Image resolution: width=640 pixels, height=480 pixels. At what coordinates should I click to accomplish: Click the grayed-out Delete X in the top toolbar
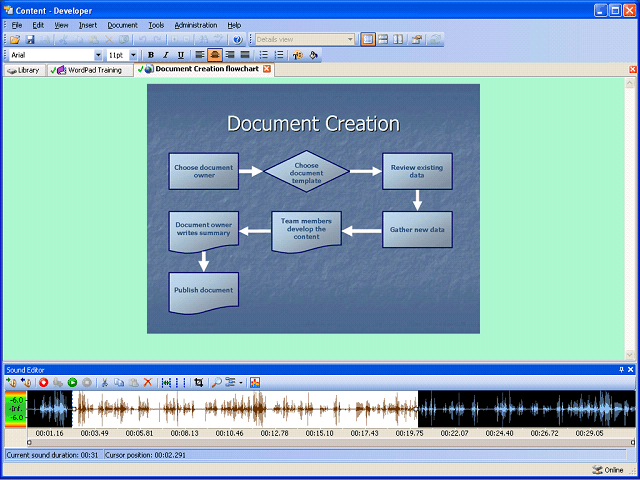pos(109,40)
